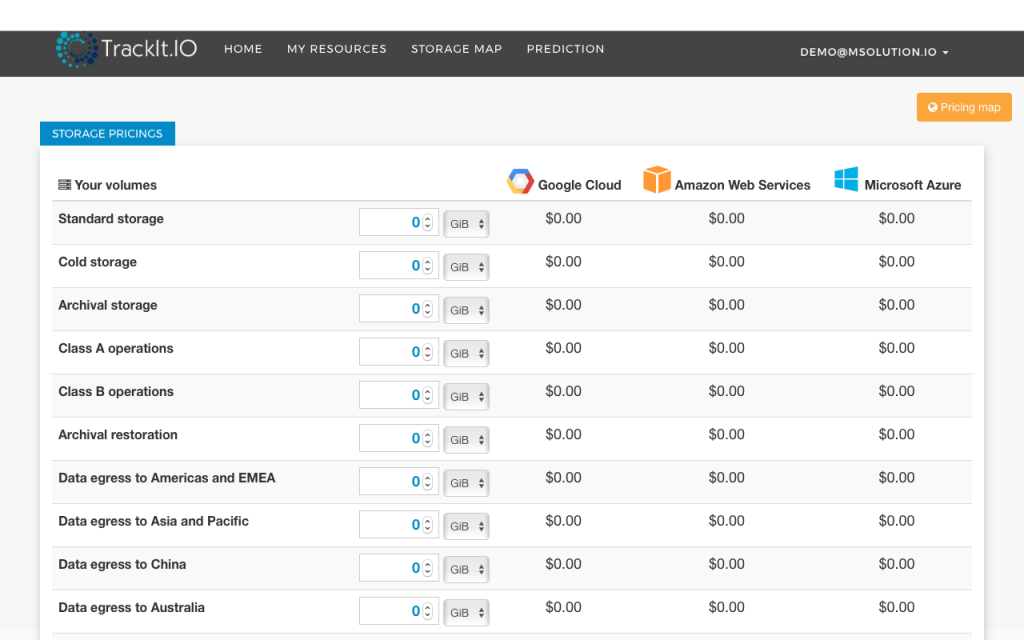
Task: Go to MY RESOURCES
Action: 337,49
